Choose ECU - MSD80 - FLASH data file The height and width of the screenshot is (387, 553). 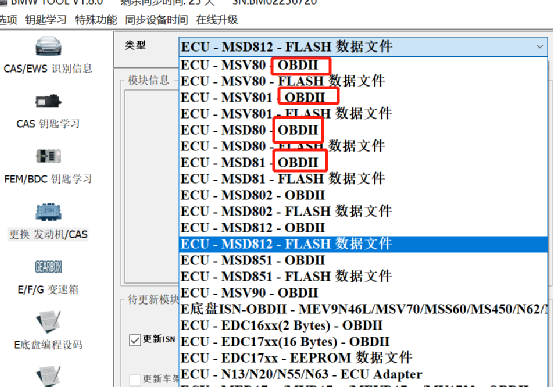tap(363, 146)
